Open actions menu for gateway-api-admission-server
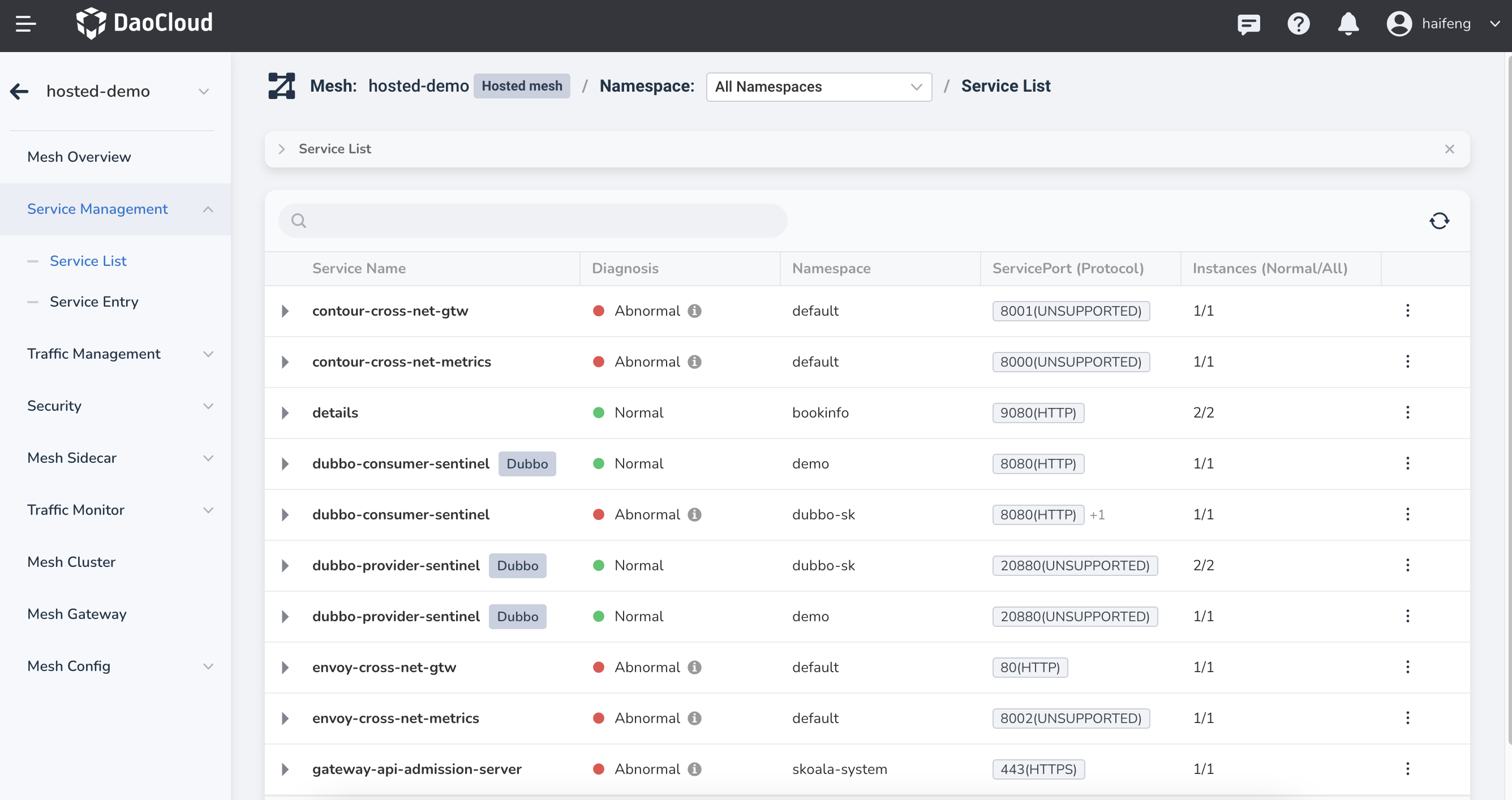This screenshot has height=800, width=1512. point(1407,769)
